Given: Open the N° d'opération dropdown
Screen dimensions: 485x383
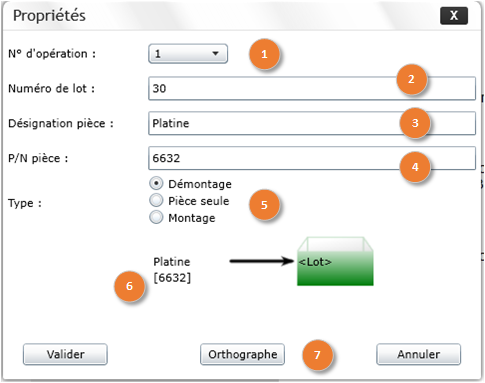Looking at the screenshot, I should [x=188, y=54].
